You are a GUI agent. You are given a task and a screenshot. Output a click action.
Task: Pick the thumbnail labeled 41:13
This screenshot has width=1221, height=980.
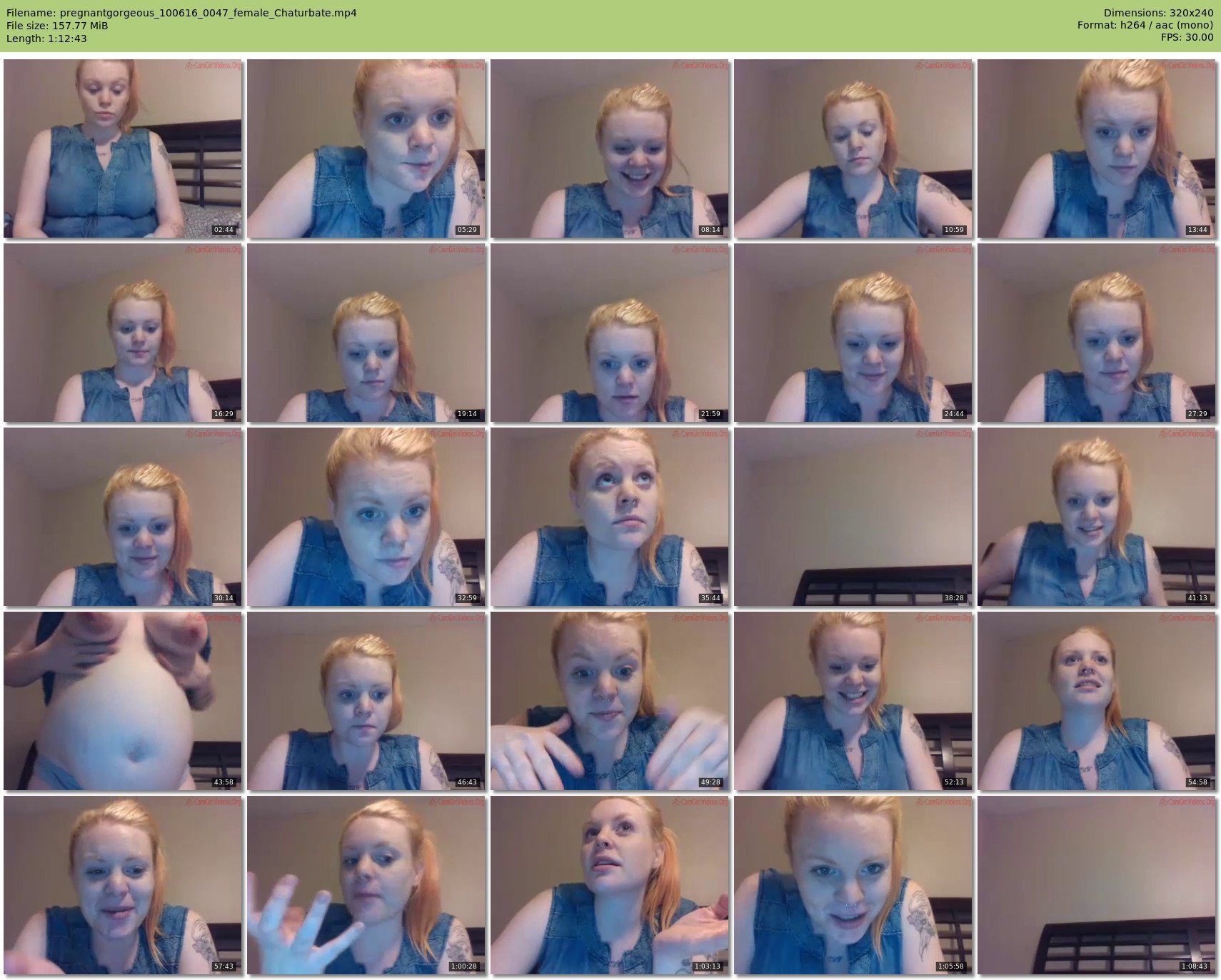tap(1097, 517)
